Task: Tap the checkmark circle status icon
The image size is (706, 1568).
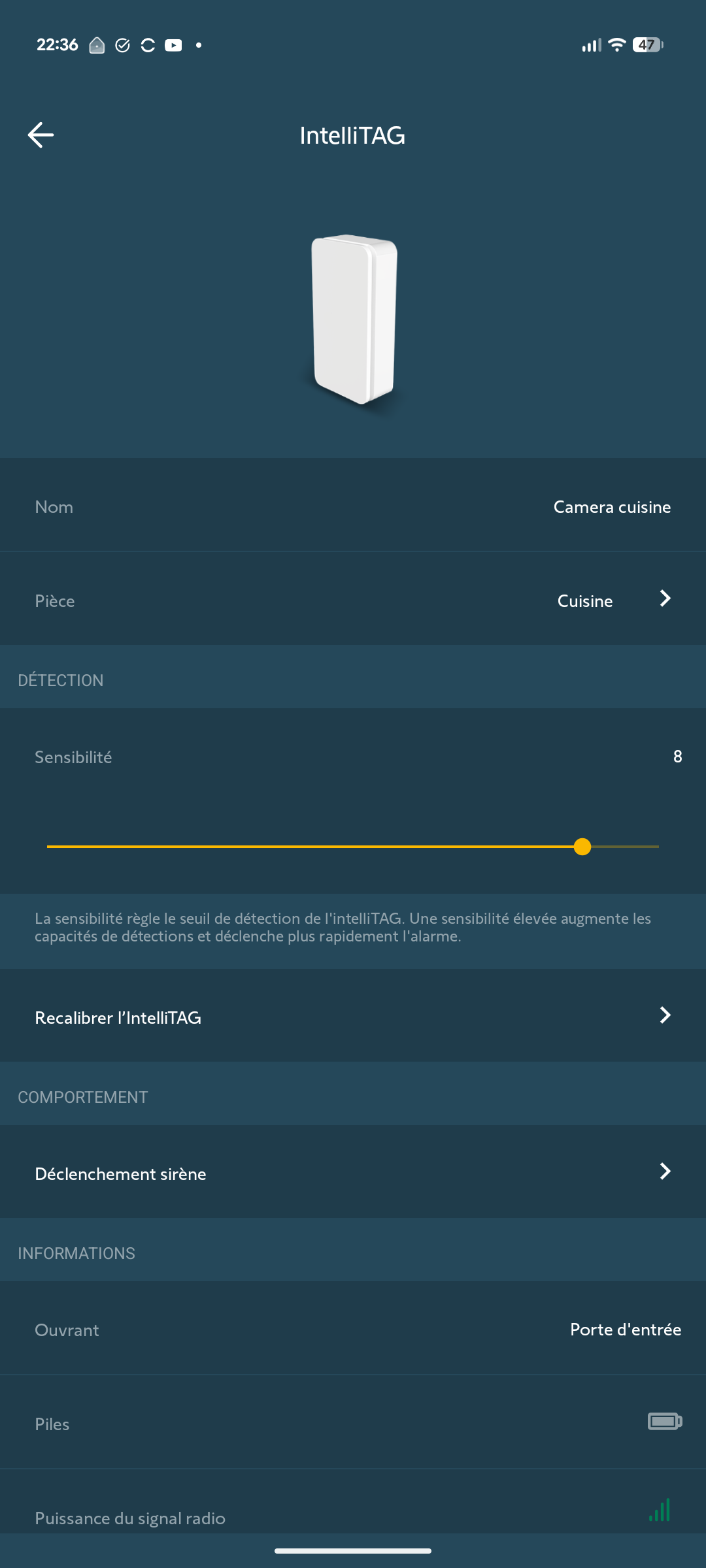Action: tap(122, 45)
